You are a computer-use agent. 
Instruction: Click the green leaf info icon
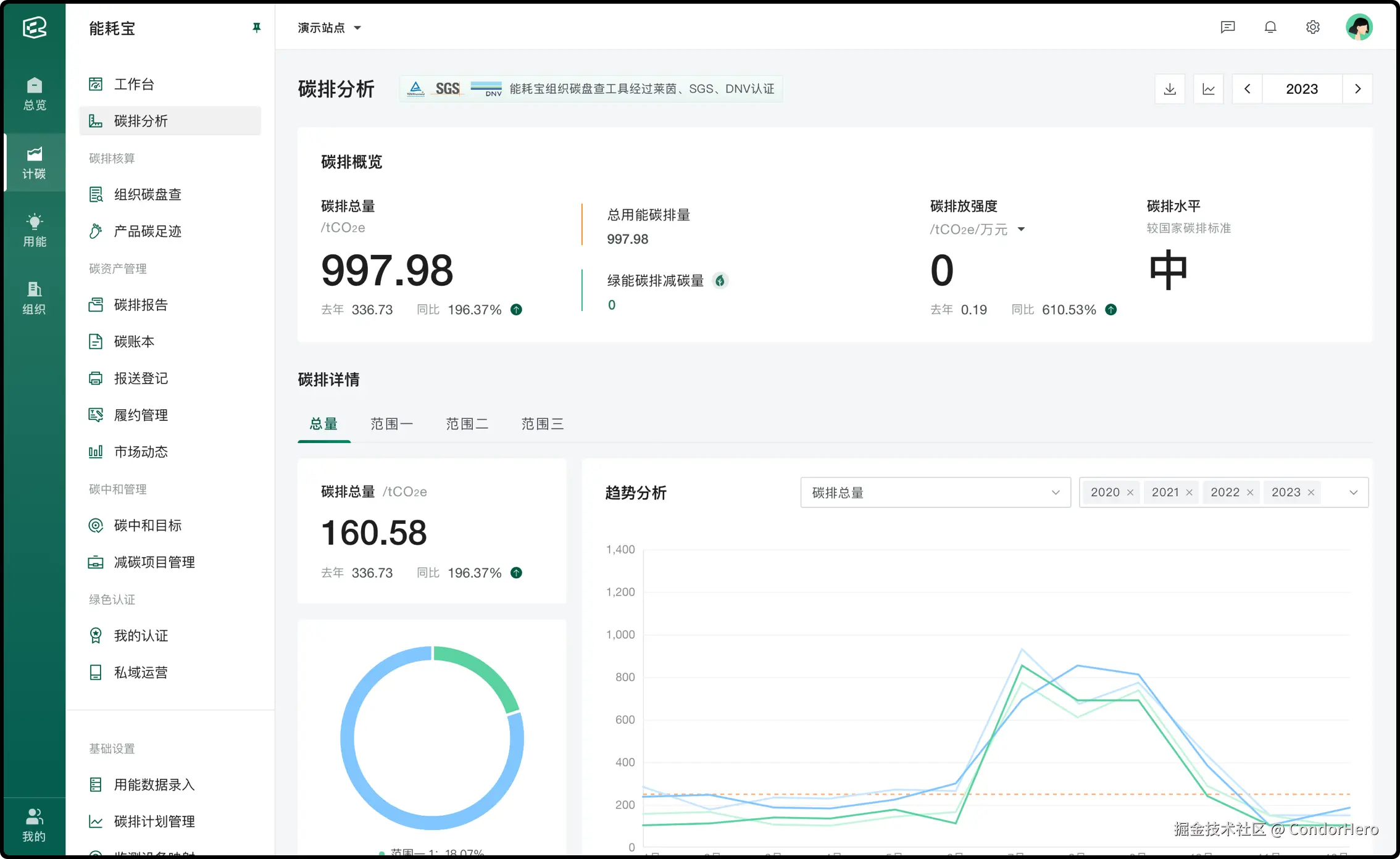click(720, 281)
